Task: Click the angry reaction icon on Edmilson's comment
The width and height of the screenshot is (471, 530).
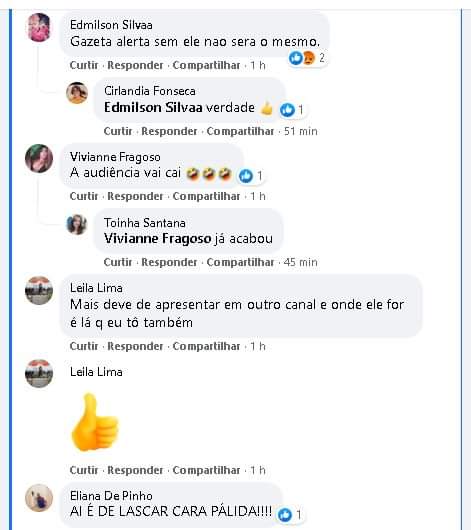Action: tap(308, 58)
